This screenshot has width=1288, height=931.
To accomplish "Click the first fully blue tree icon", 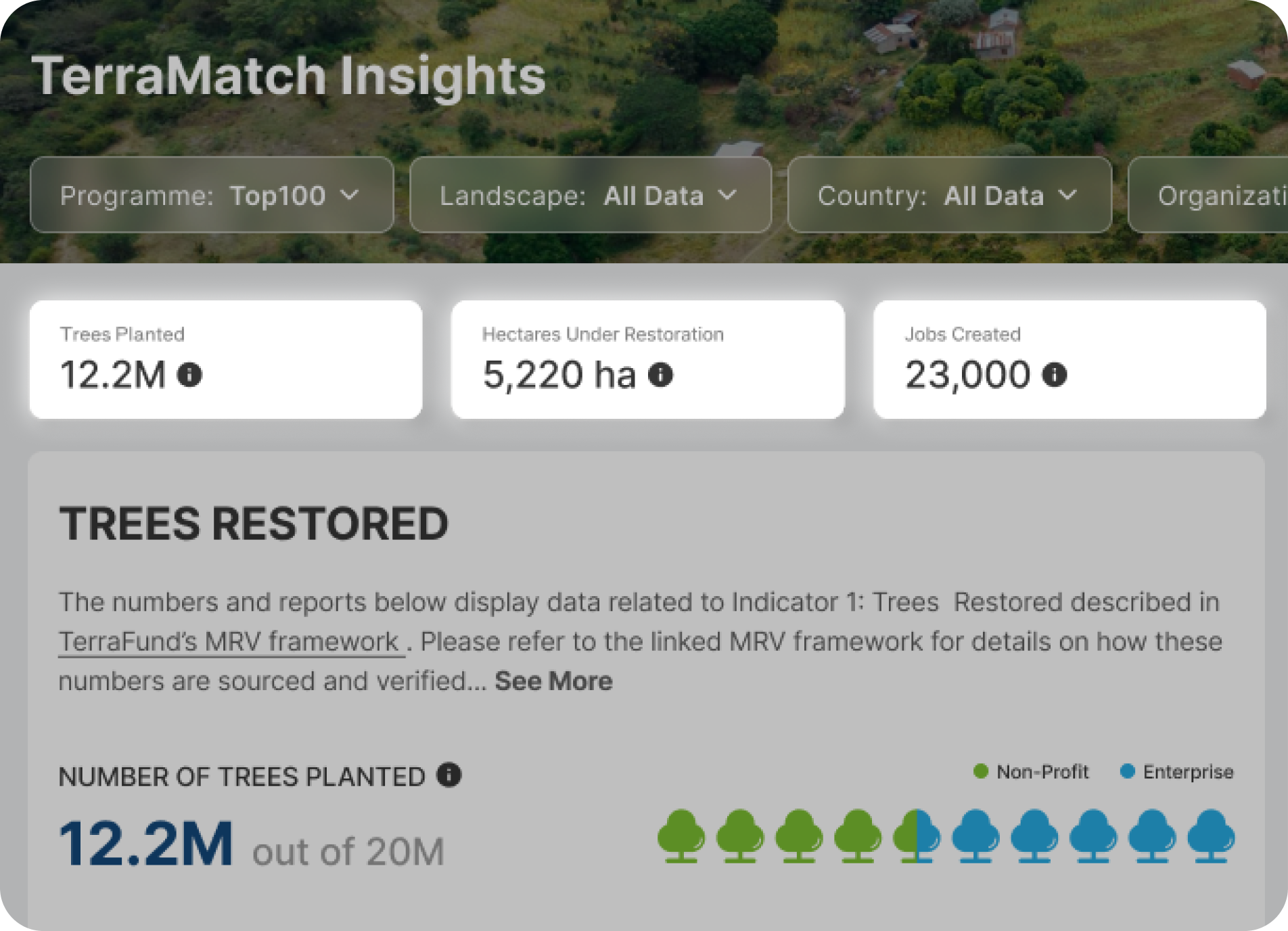I will (x=975, y=836).
